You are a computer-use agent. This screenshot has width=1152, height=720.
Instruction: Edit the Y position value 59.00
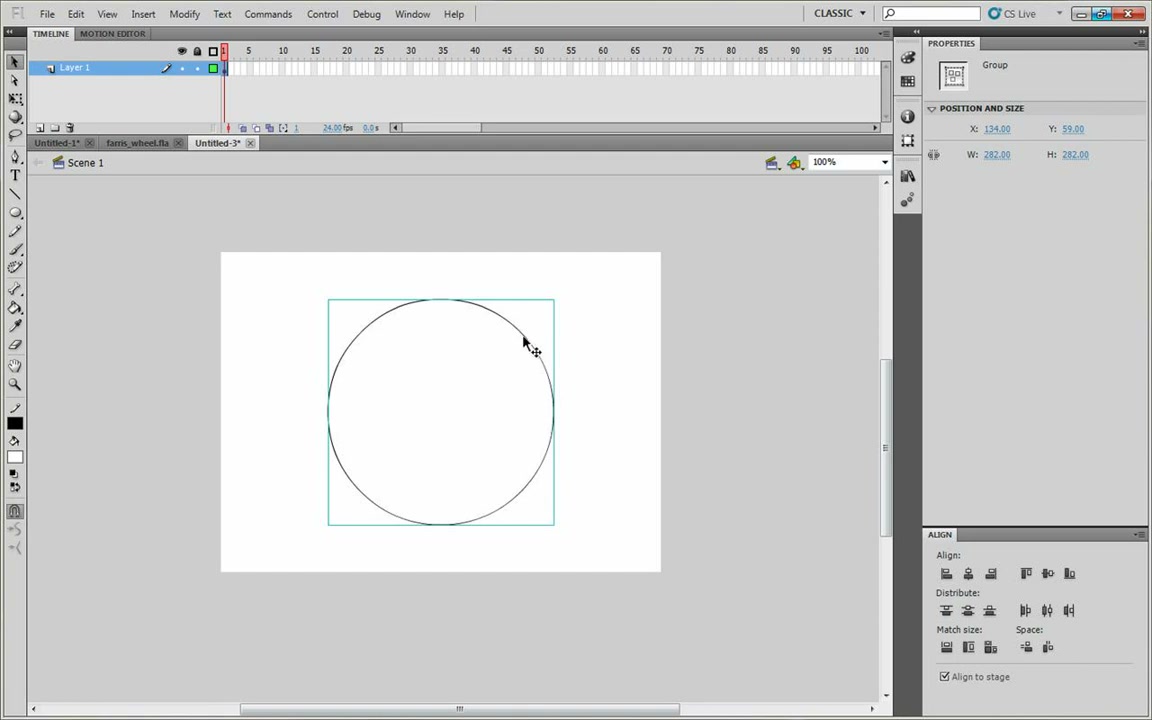1073,129
